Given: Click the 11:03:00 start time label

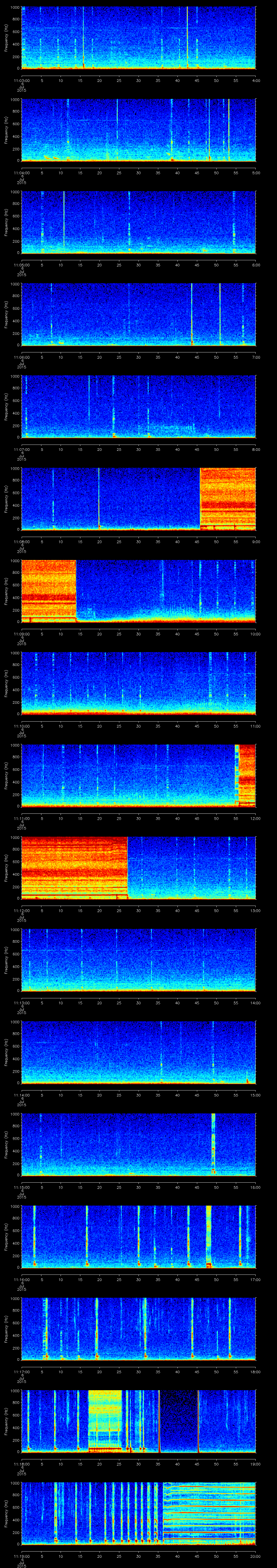Looking at the screenshot, I should coord(21,80).
